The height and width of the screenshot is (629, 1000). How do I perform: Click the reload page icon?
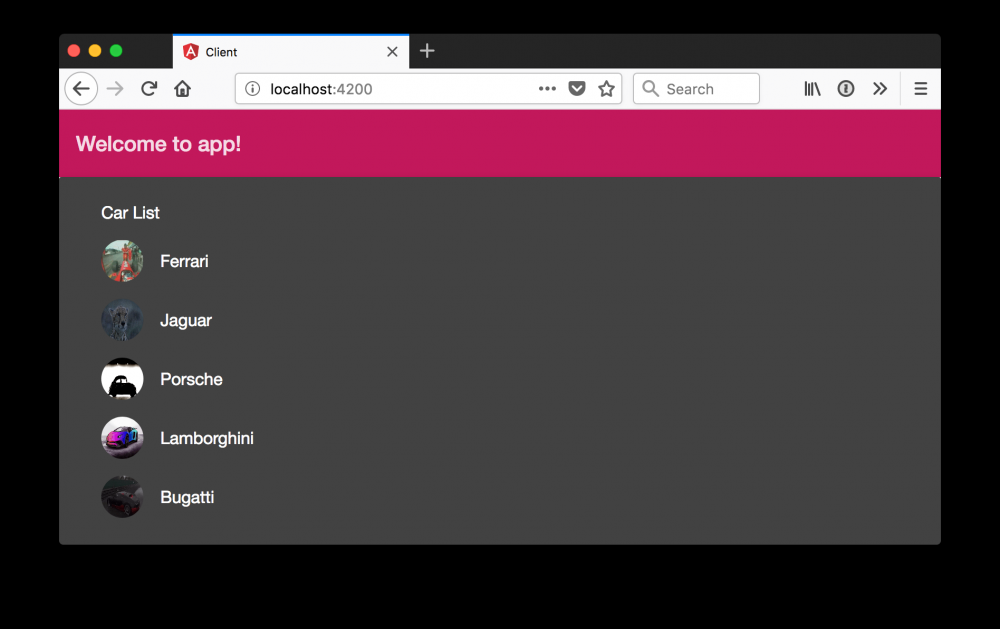click(x=148, y=88)
